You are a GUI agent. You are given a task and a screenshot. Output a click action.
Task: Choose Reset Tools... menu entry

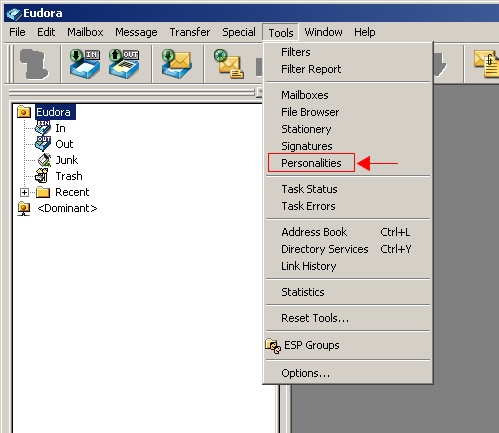click(x=348, y=318)
